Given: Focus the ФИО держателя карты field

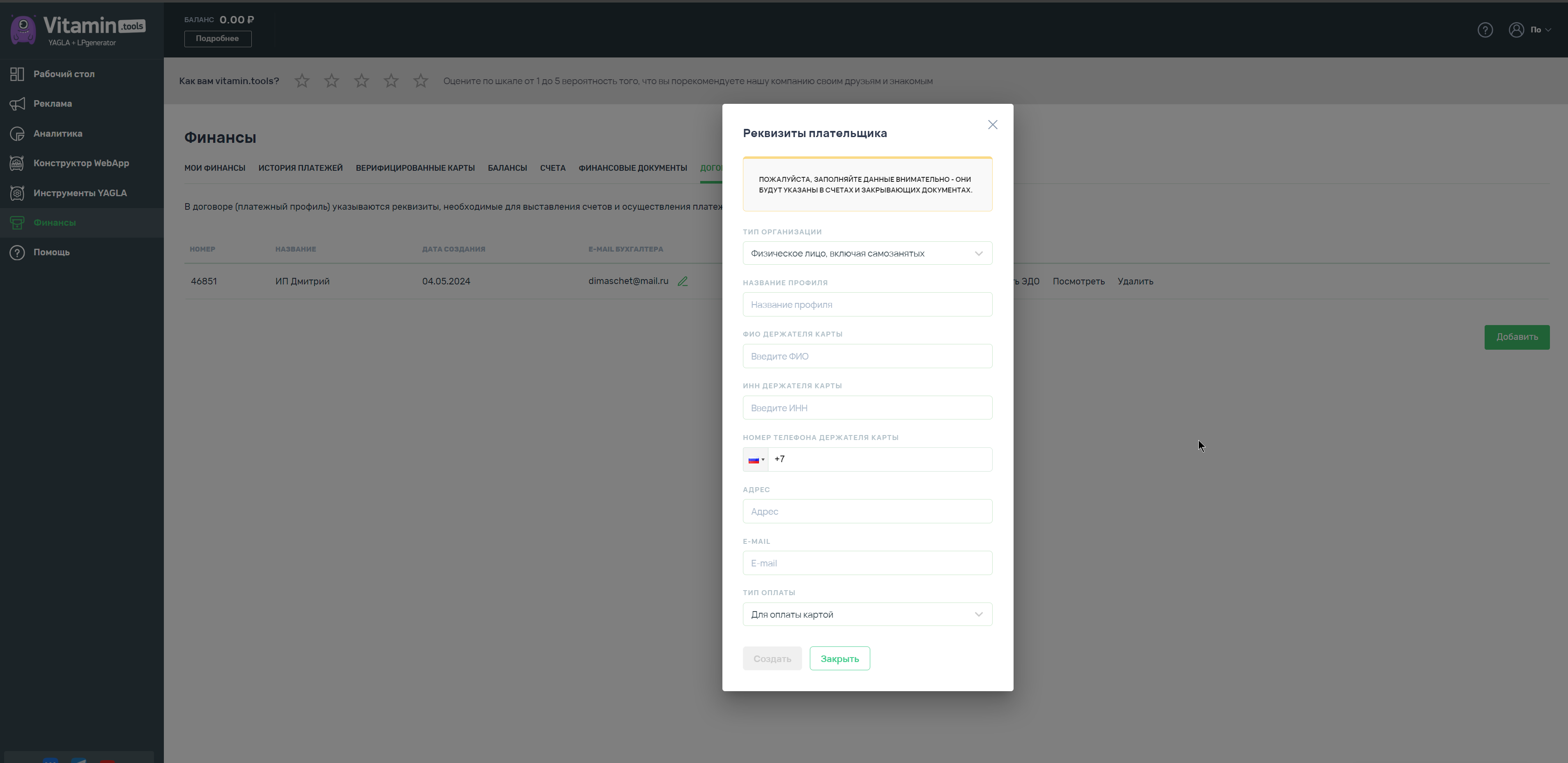Looking at the screenshot, I should point(867,356).
